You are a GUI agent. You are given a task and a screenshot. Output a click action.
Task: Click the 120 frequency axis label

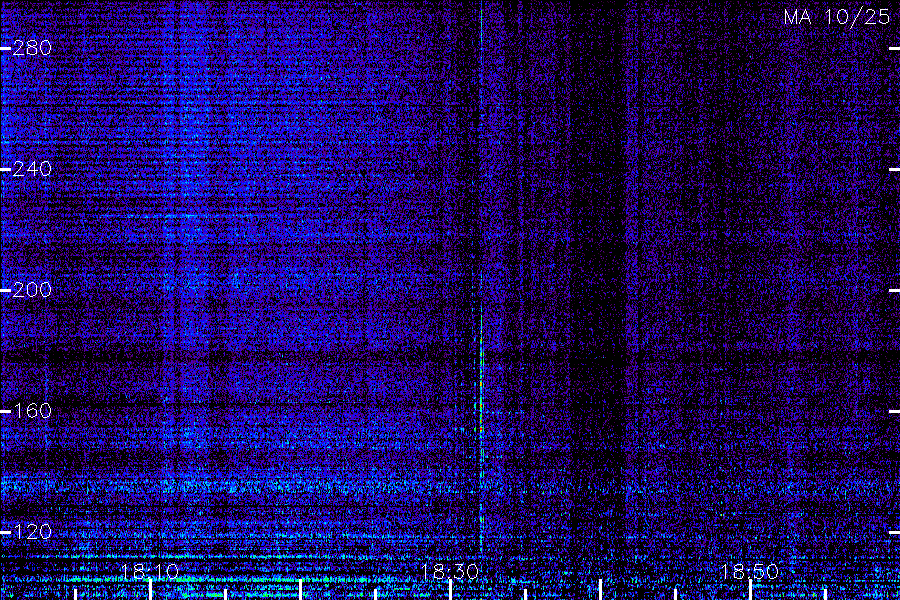click(32, 532)
